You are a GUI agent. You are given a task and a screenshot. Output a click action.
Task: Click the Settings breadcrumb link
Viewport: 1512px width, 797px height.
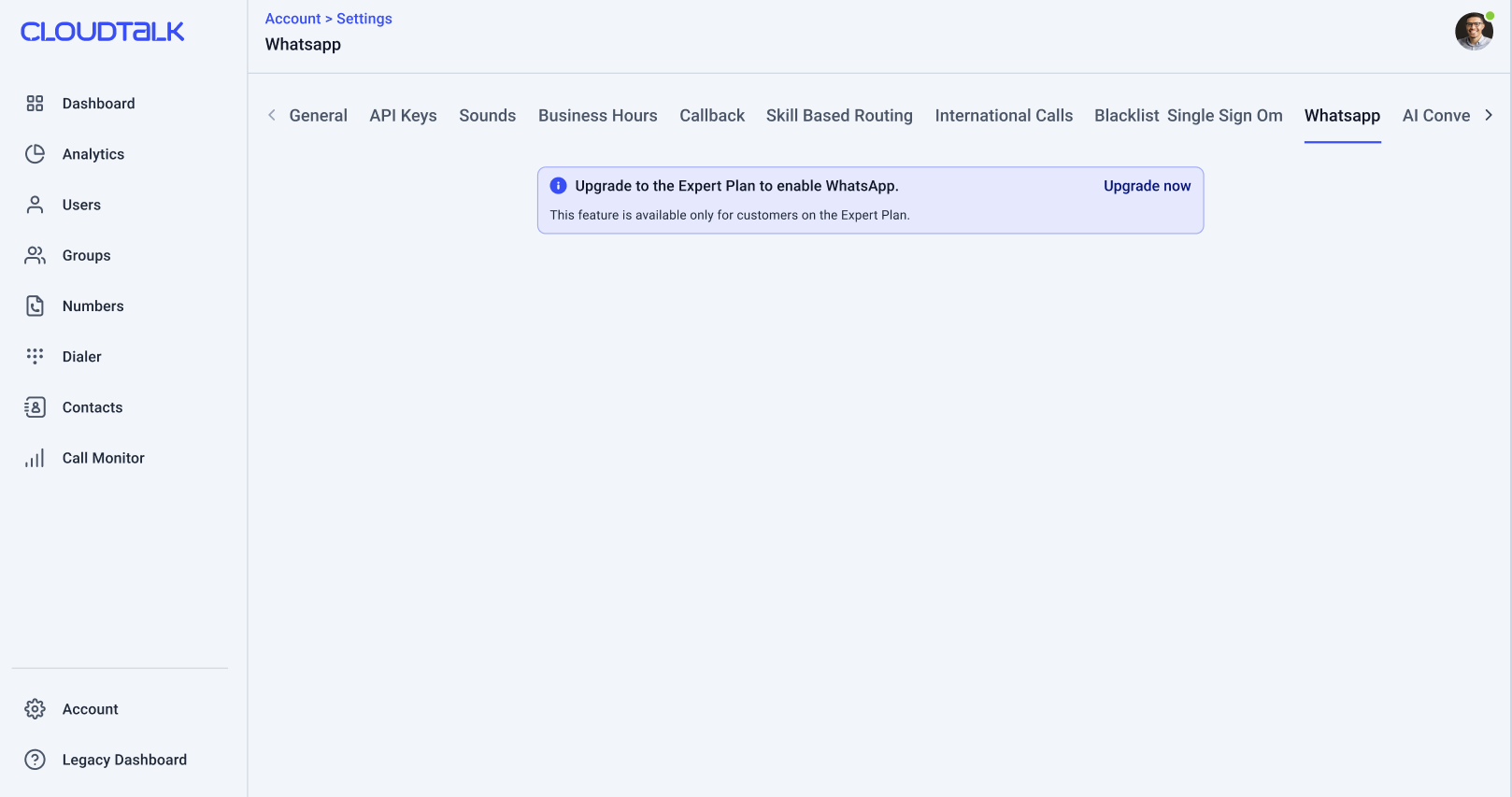tap(364, 19)
